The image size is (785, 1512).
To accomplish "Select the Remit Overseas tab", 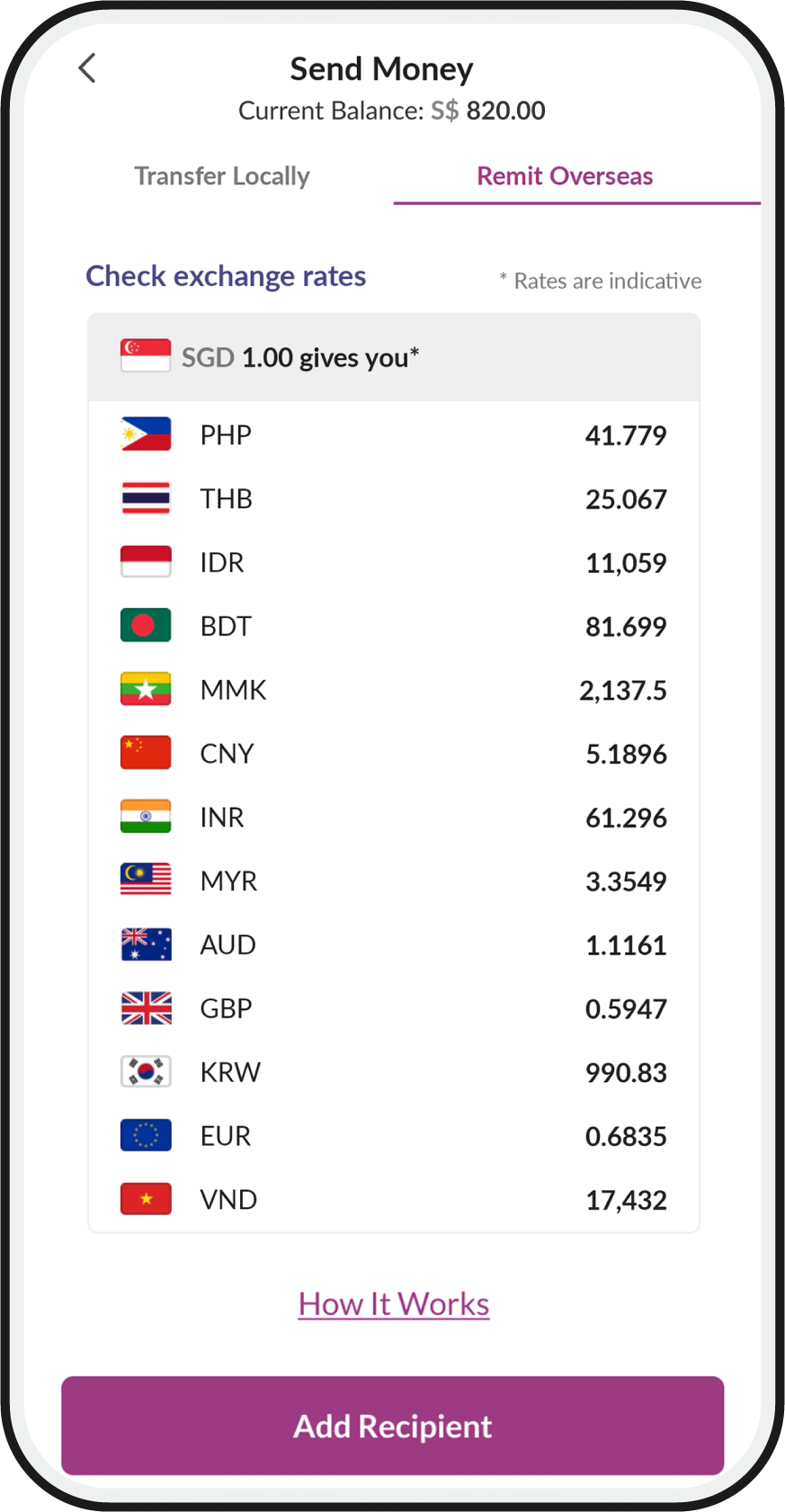I will (565, 176).
